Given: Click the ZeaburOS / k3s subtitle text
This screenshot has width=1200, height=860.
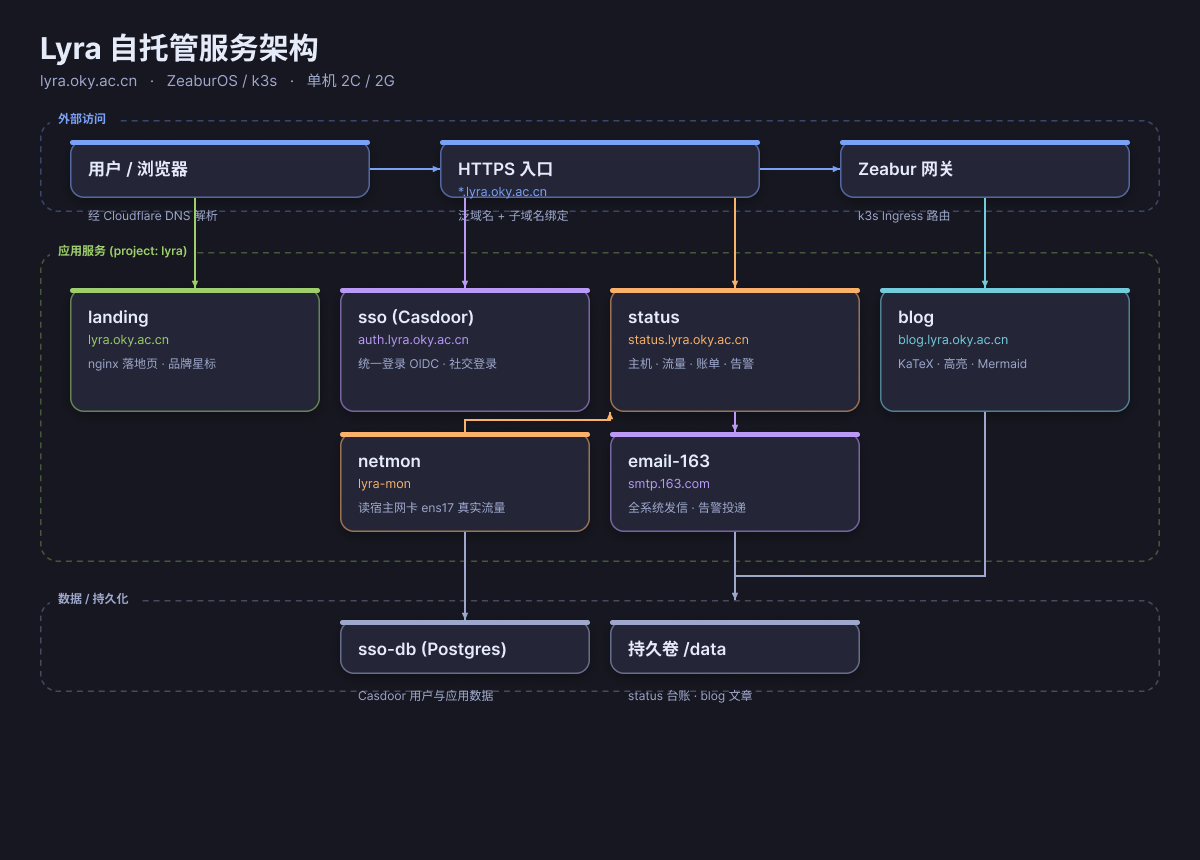Looking at the screenshot, I should (222, 81).
